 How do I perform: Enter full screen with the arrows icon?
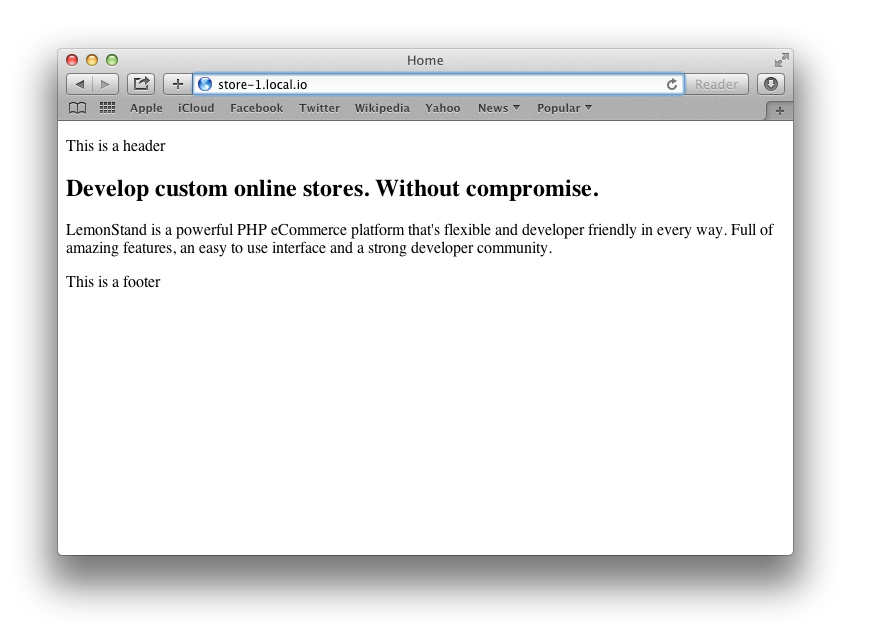[781, 60]
